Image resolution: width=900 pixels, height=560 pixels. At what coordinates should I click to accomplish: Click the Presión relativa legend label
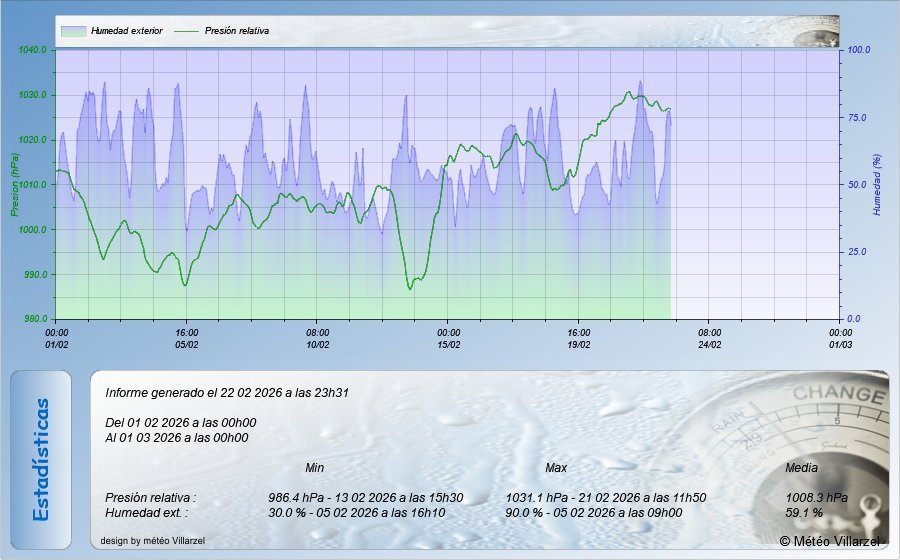237,31
